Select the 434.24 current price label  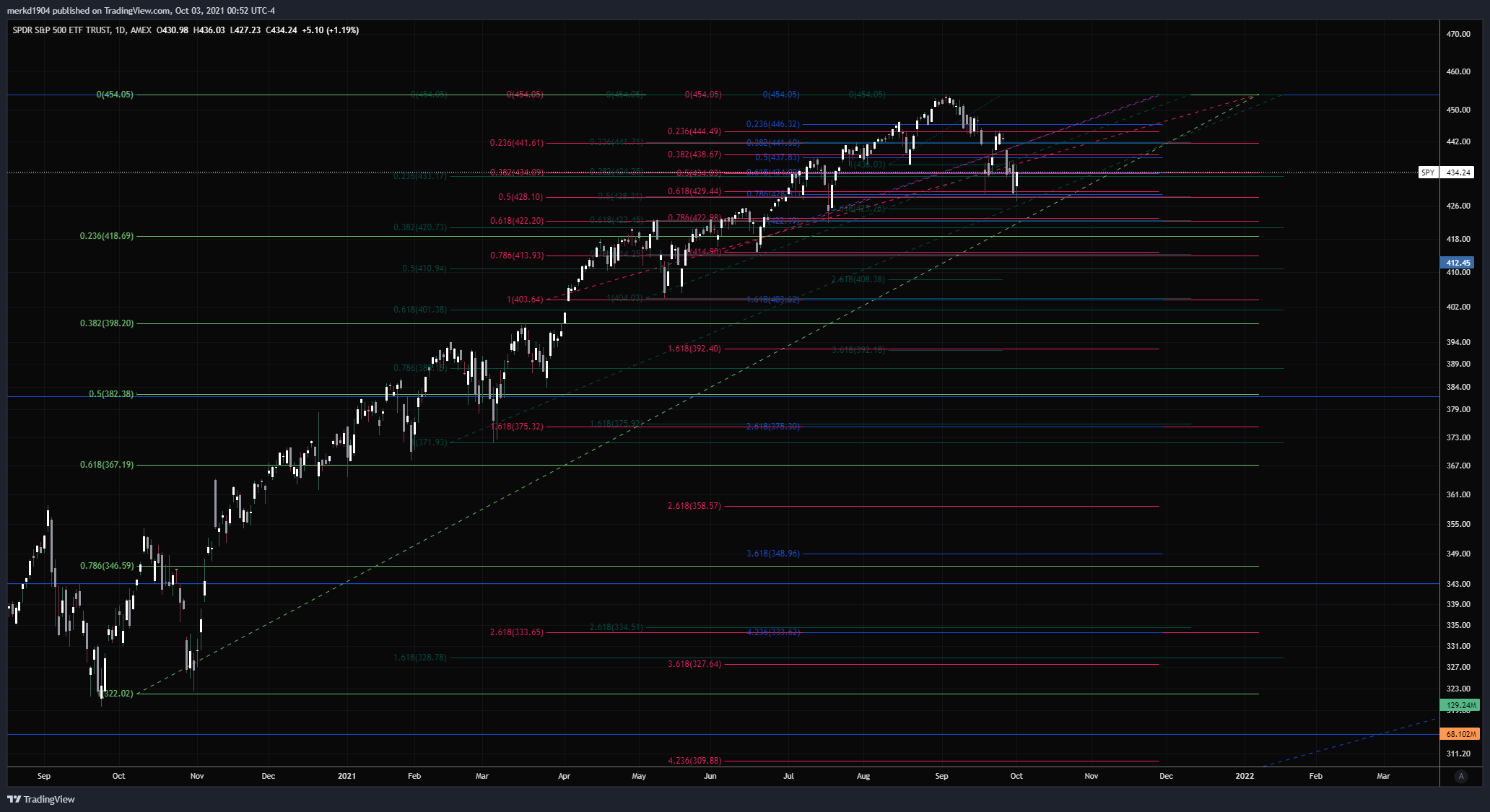(1458, 173)
